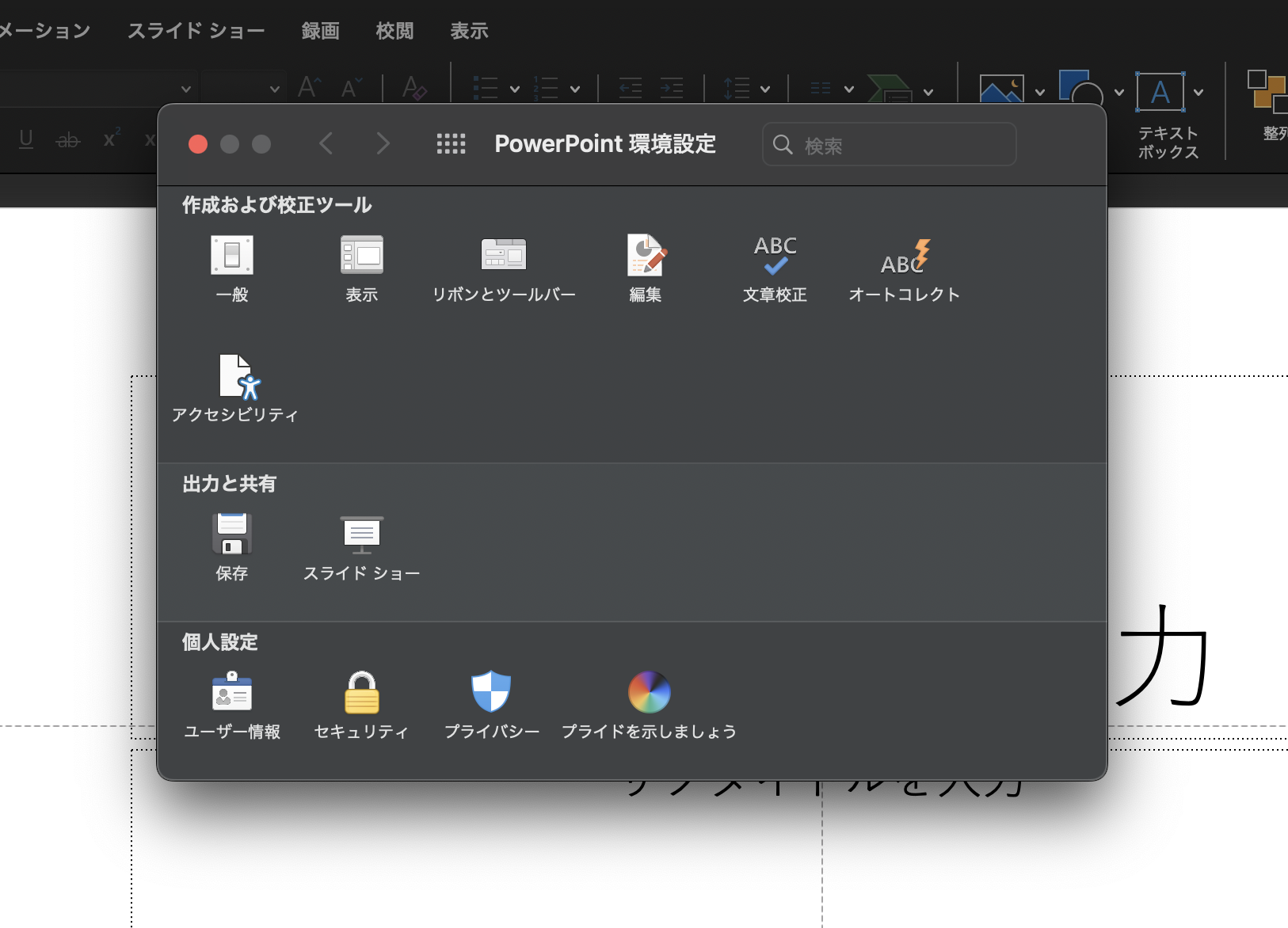Decrease font size in ribbon
Viewport: 1288px width, 928px height.
[x=352, y=88]
